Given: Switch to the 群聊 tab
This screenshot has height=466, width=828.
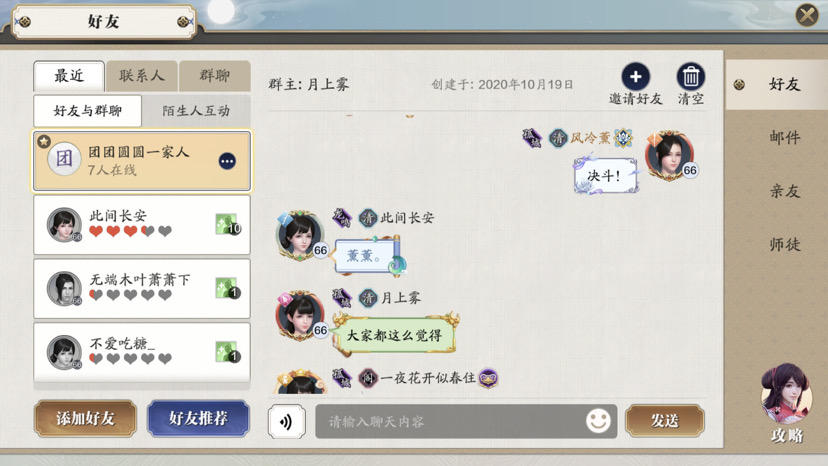Looking at the screenshot, I should click(x=214, y=76).
